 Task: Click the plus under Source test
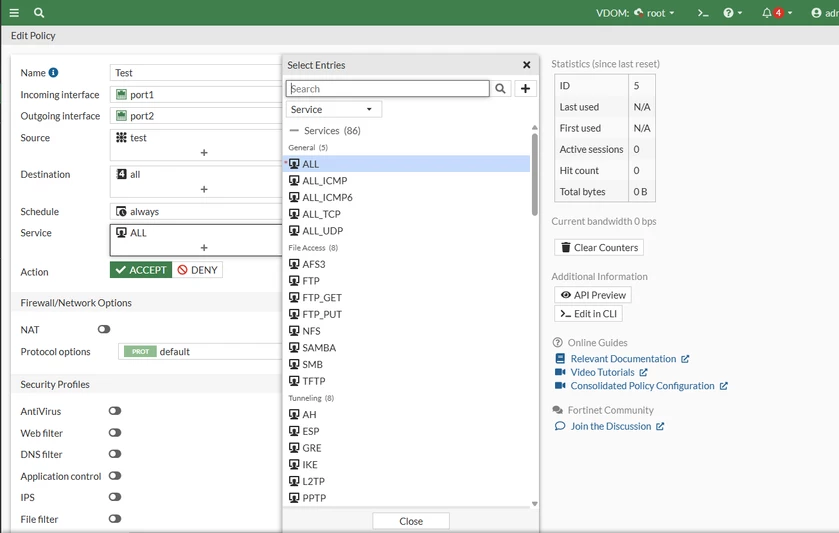pyautogui.click(x=204, y=153)
